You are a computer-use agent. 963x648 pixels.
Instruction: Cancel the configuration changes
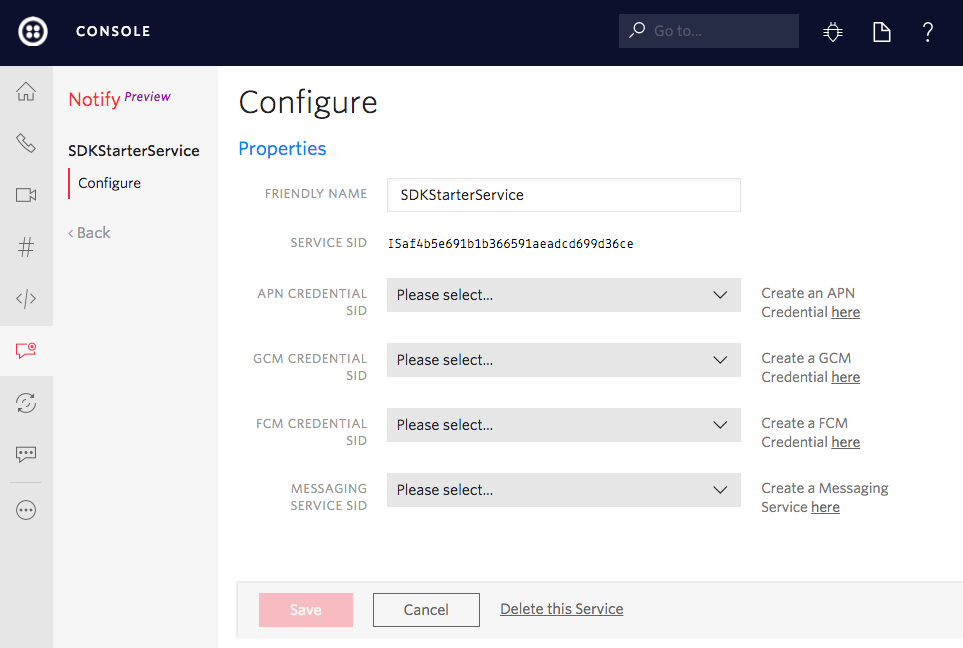[x=426, y=609]
